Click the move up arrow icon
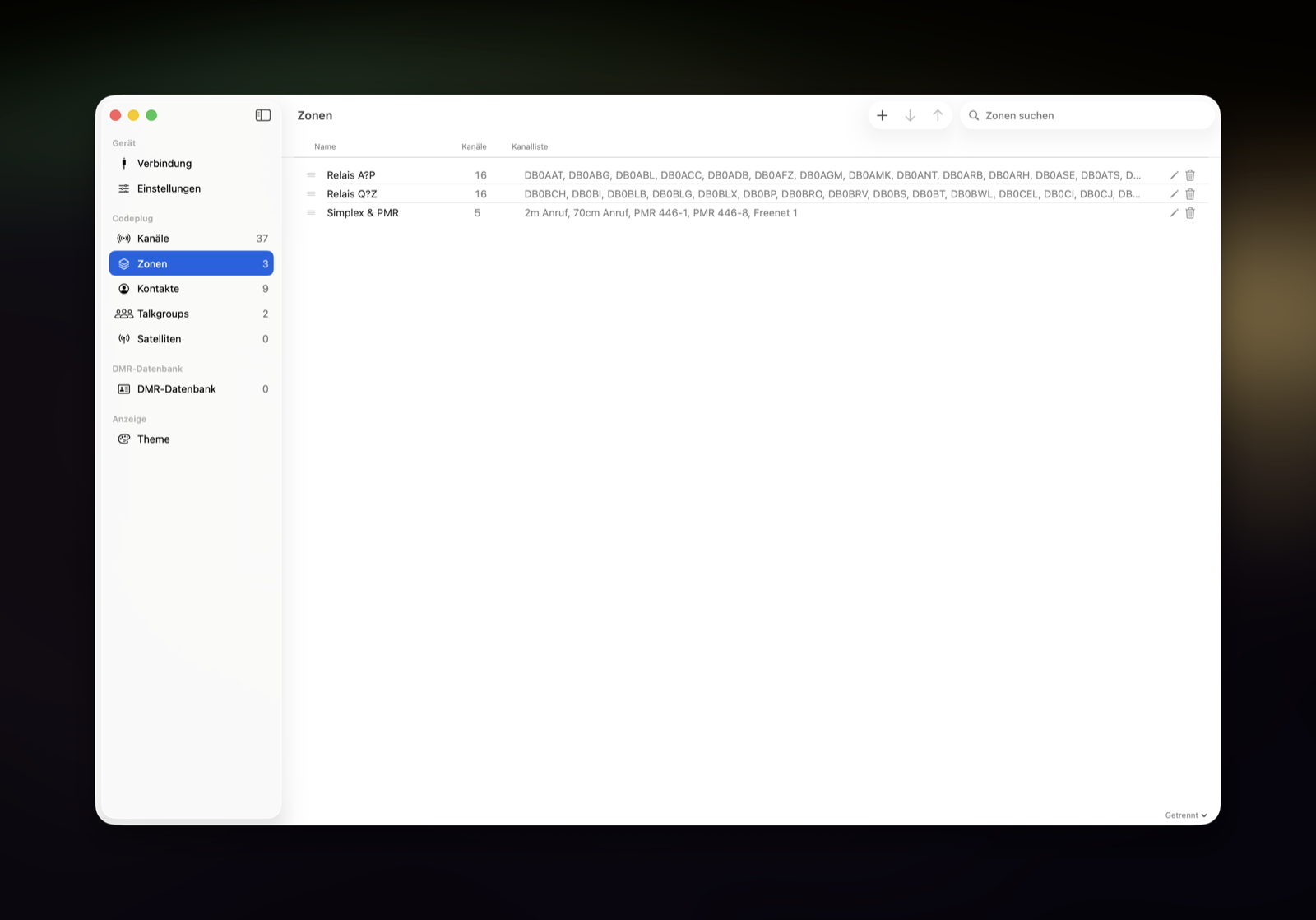 (938, 115)
